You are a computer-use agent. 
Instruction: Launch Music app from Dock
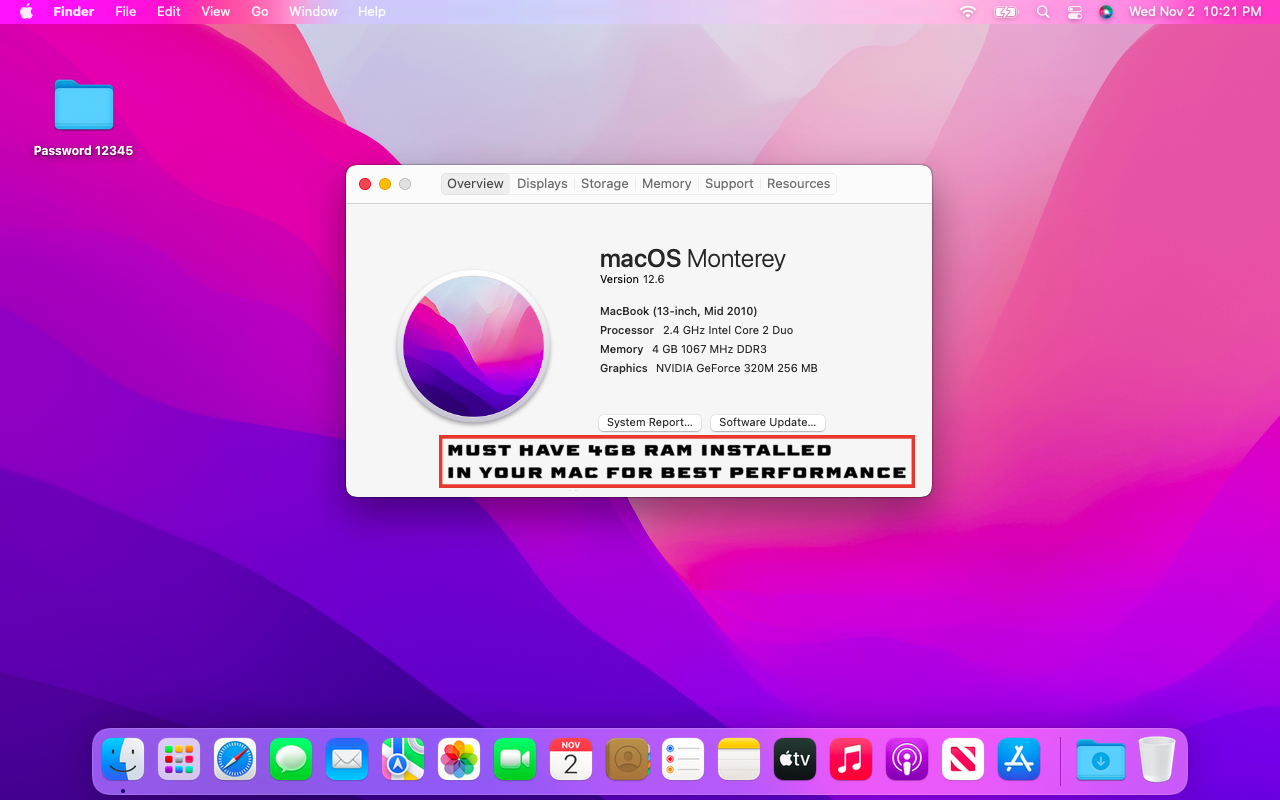click(851, 760)
